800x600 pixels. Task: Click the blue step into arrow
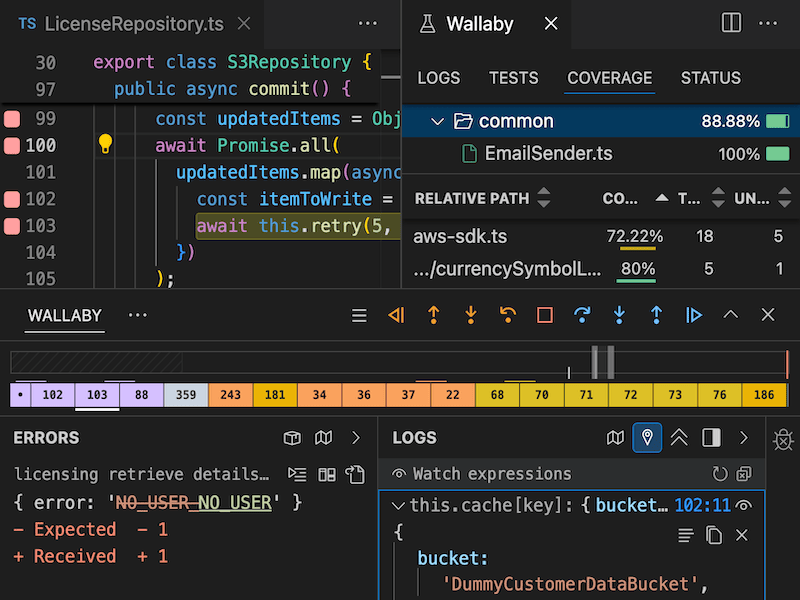pyautogui.click(x=619, y=315)
